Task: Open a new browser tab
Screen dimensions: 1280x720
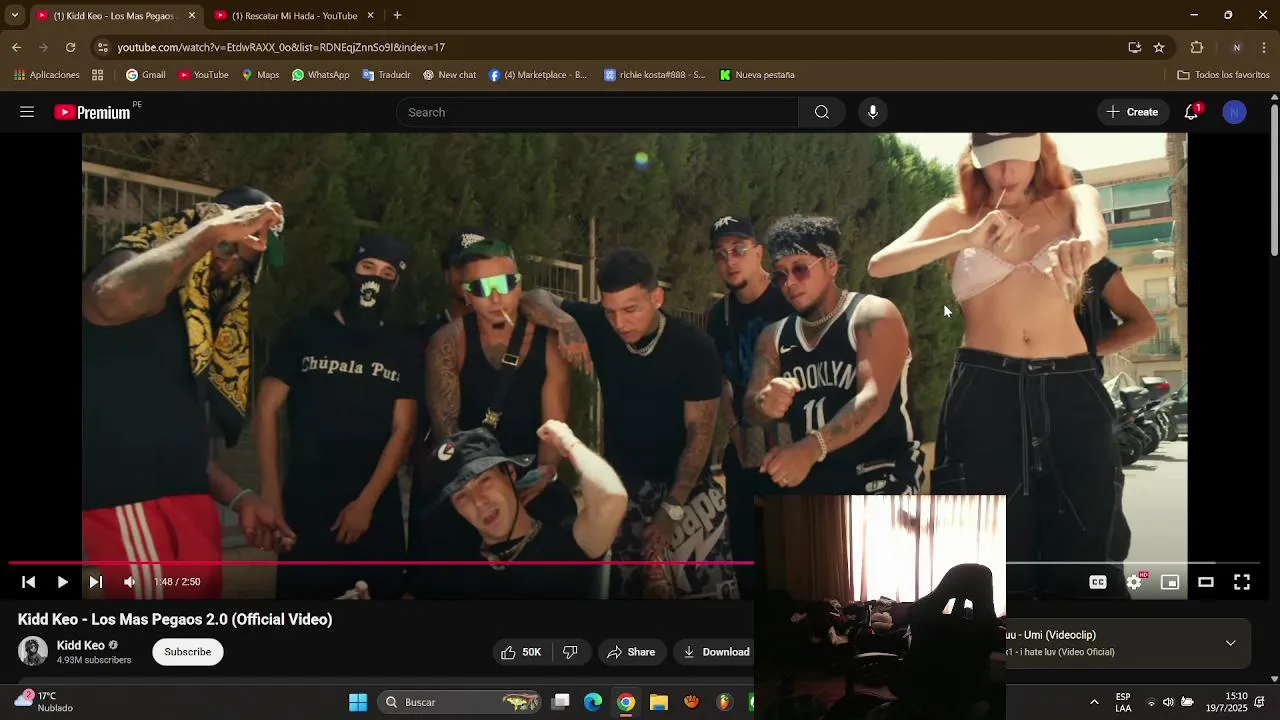Action: coord(397,16)
